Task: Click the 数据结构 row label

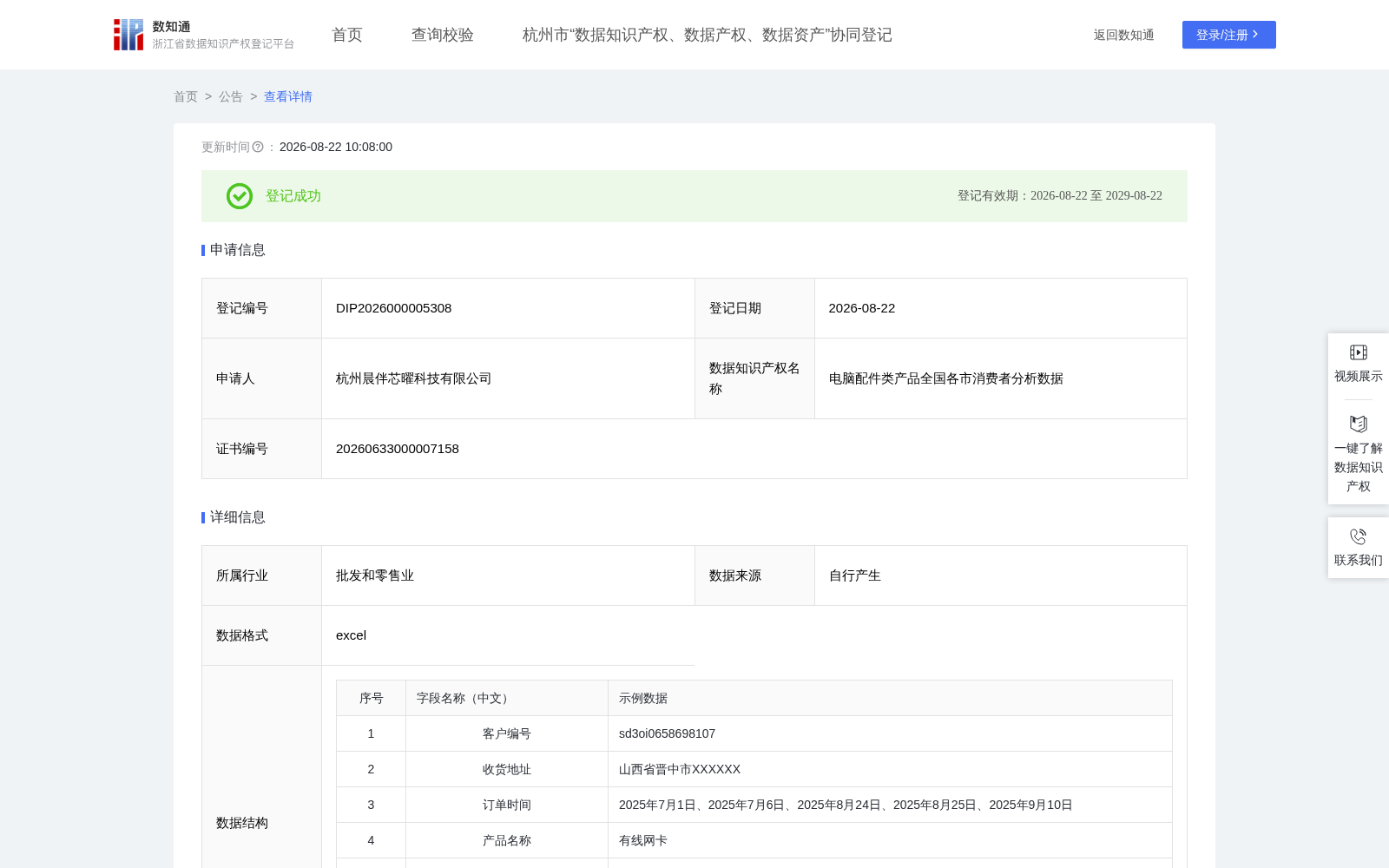Action: (242, 823)
